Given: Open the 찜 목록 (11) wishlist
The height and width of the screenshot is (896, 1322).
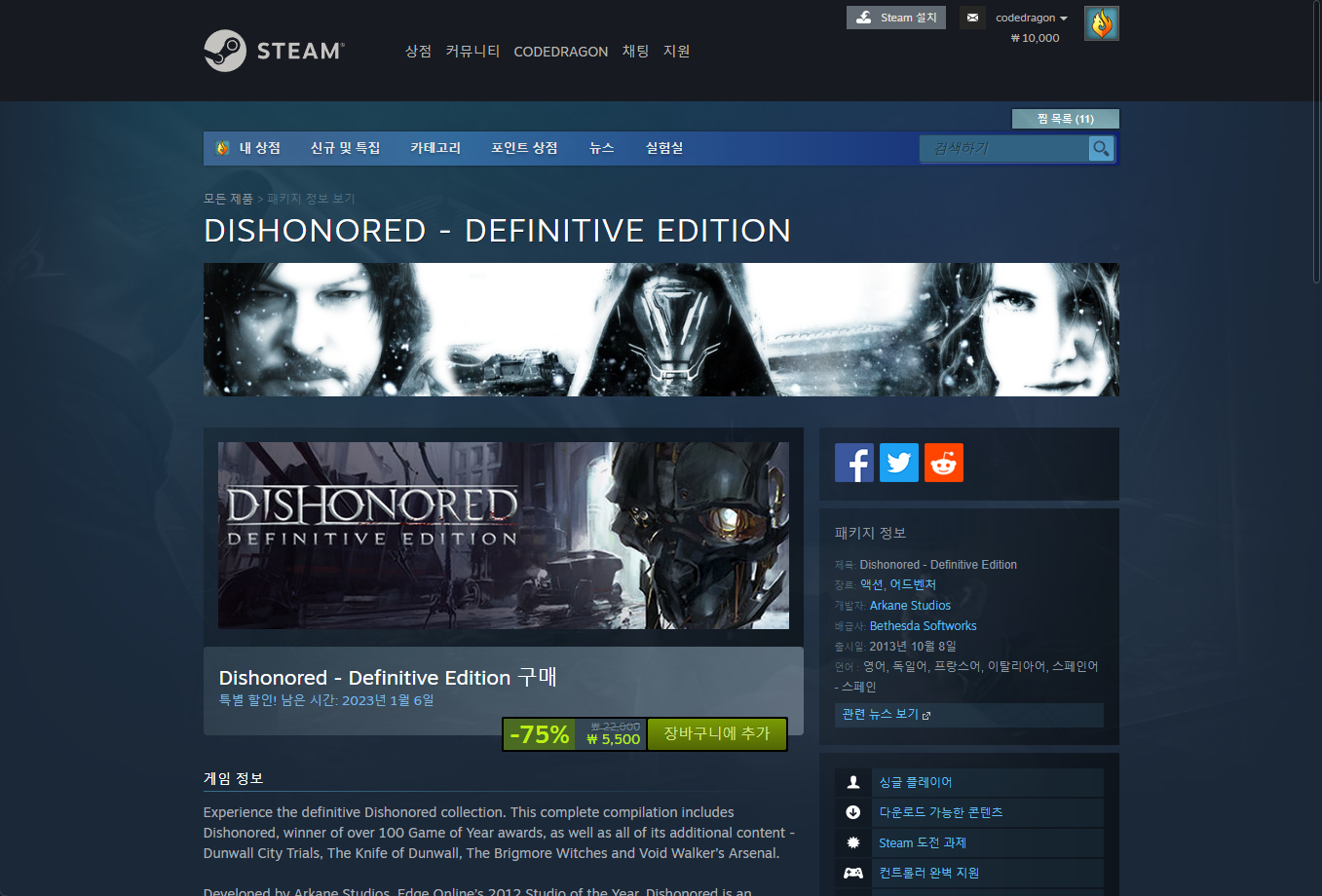Looking at the screenshot, I should coord(1066,119).
